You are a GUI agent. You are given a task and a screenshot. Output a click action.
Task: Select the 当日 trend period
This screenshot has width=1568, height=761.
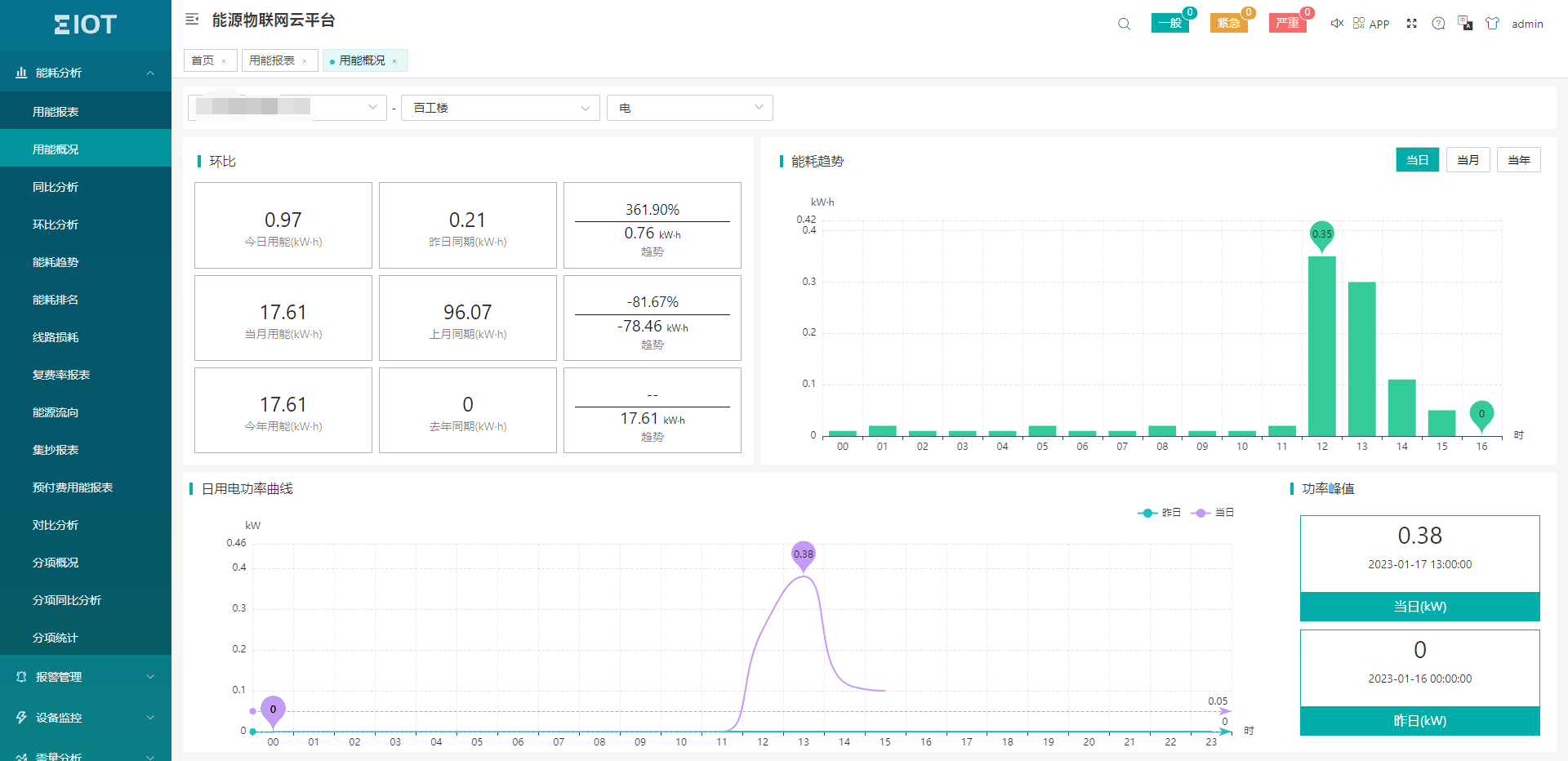(1418, 160)
